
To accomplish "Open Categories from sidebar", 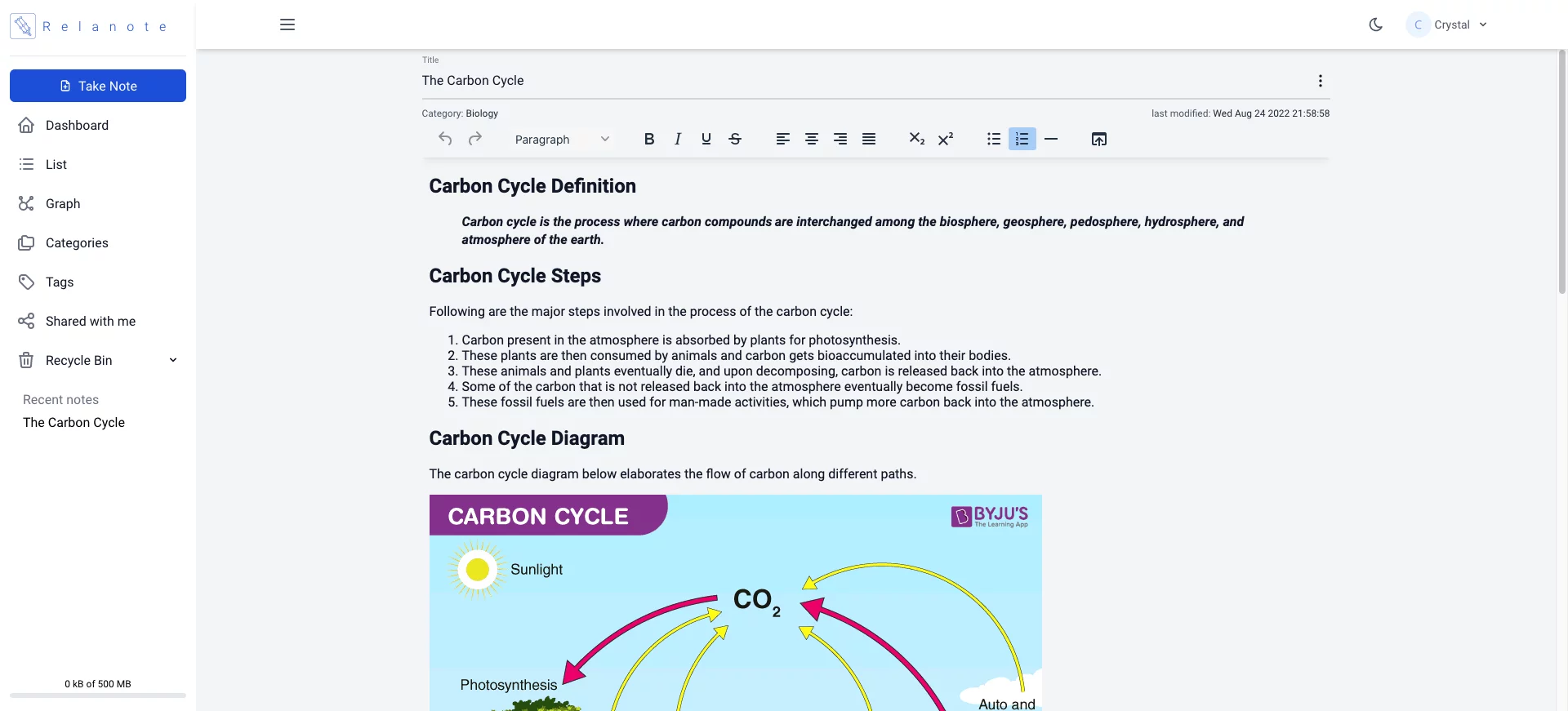I will [98, 242].
